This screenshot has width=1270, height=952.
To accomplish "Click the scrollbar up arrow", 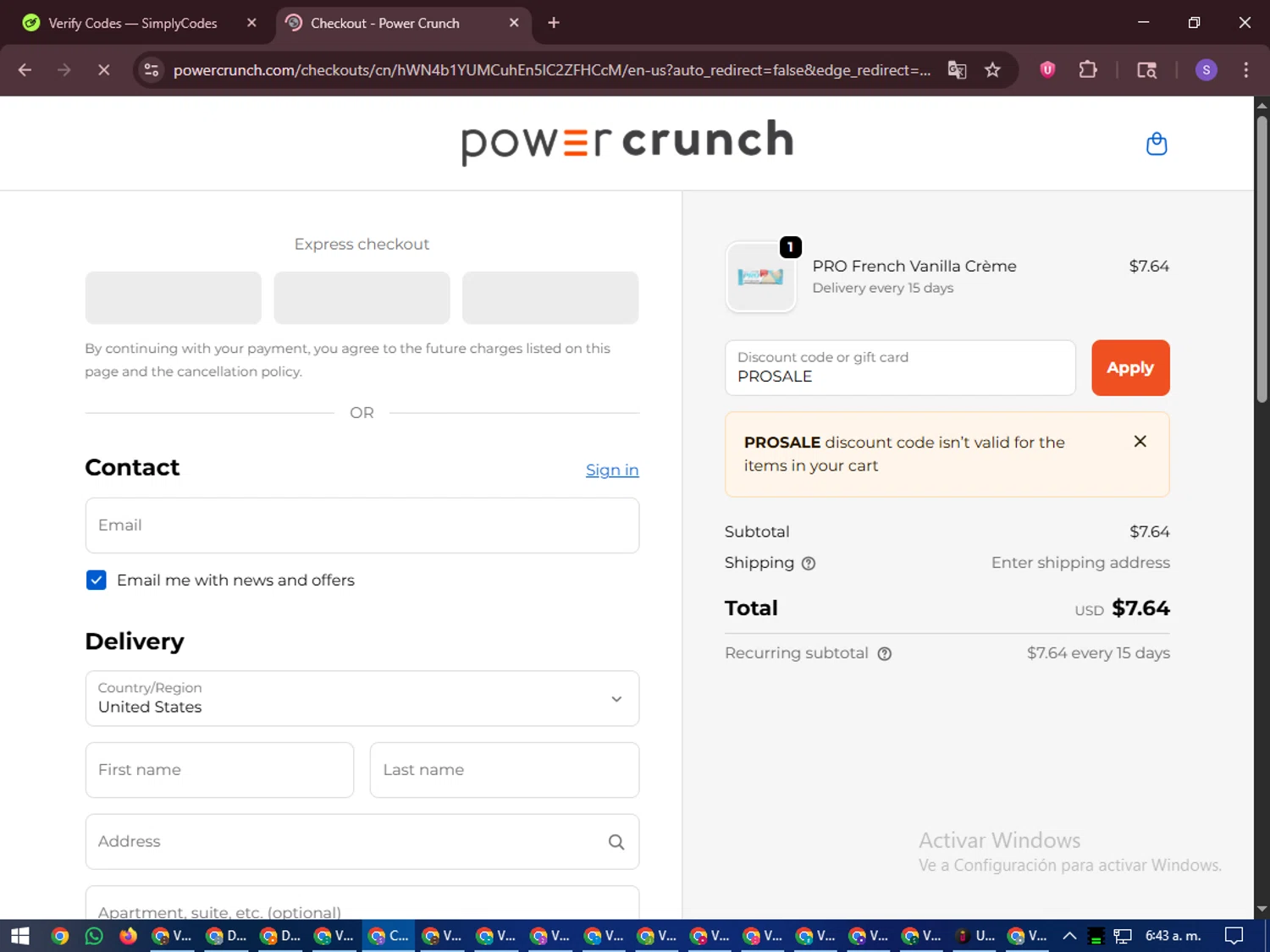I will [x=1262, y=106].
